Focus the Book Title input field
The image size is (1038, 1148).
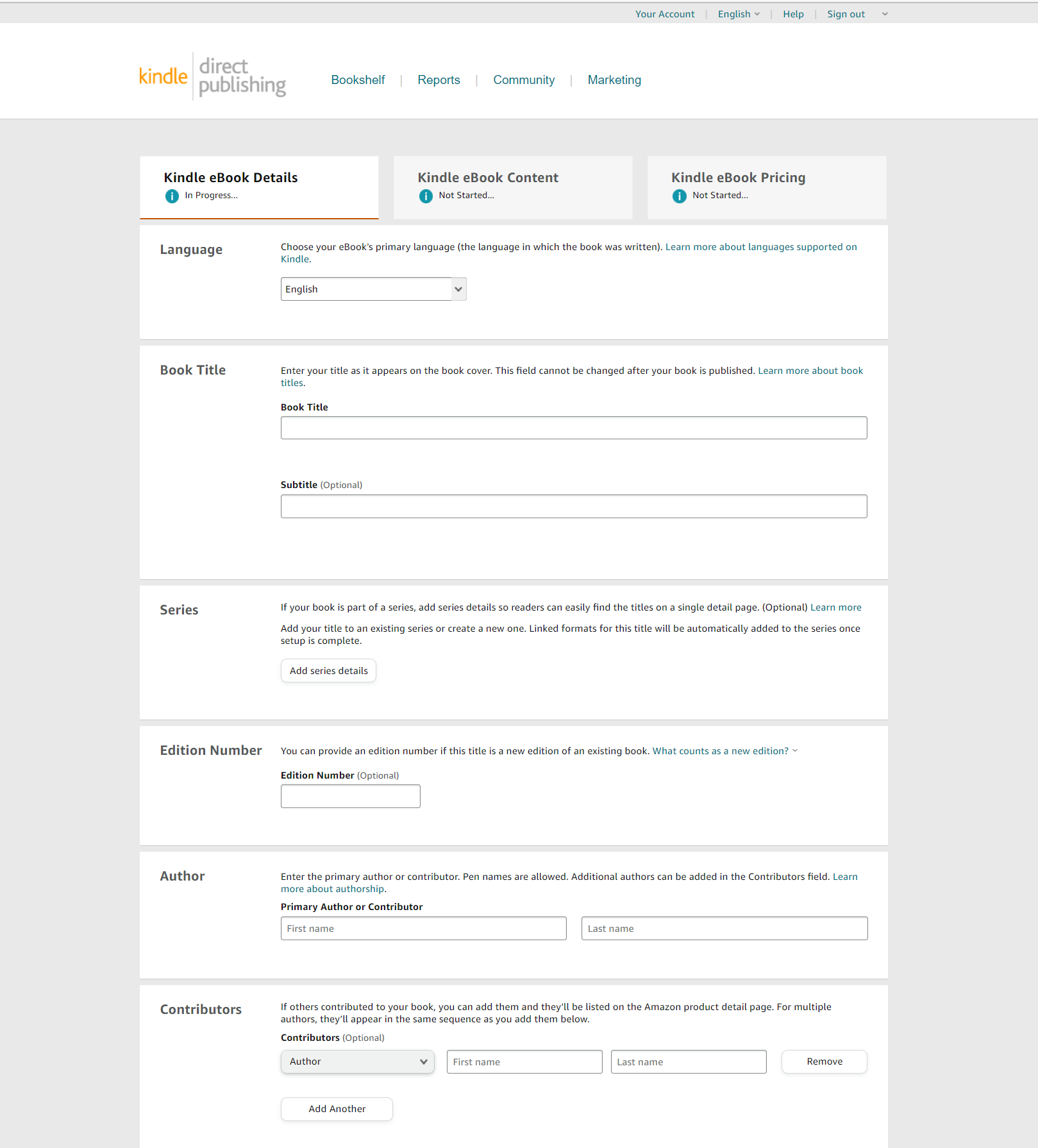(574, 428)
